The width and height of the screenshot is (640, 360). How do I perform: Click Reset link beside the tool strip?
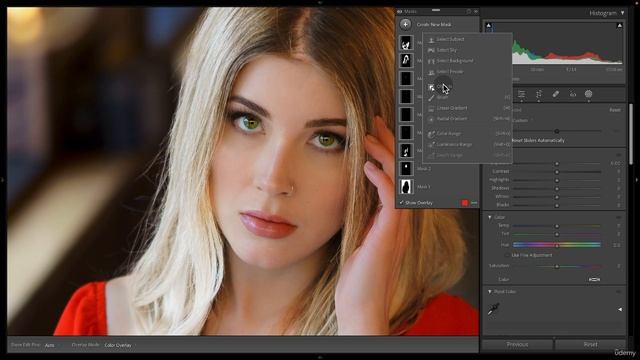click(615, 110)
